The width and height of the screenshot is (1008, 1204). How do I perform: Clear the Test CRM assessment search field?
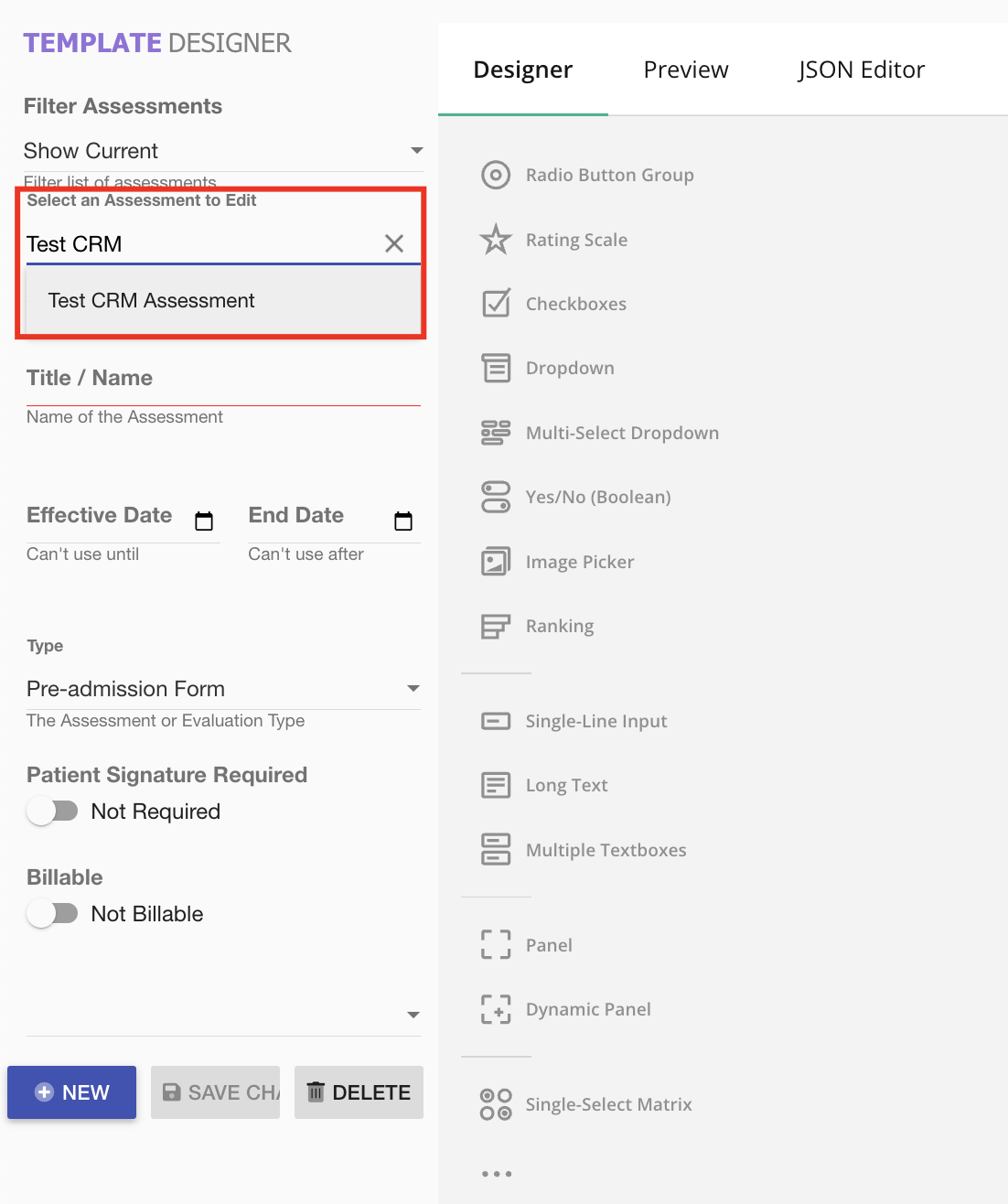point(394,243)
